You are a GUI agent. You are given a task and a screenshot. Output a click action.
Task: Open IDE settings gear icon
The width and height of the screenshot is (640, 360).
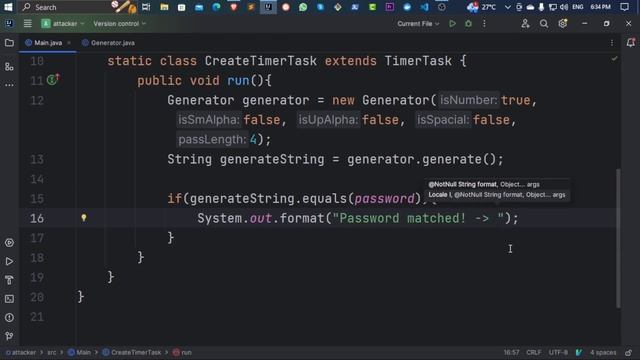tap(563, 24)
